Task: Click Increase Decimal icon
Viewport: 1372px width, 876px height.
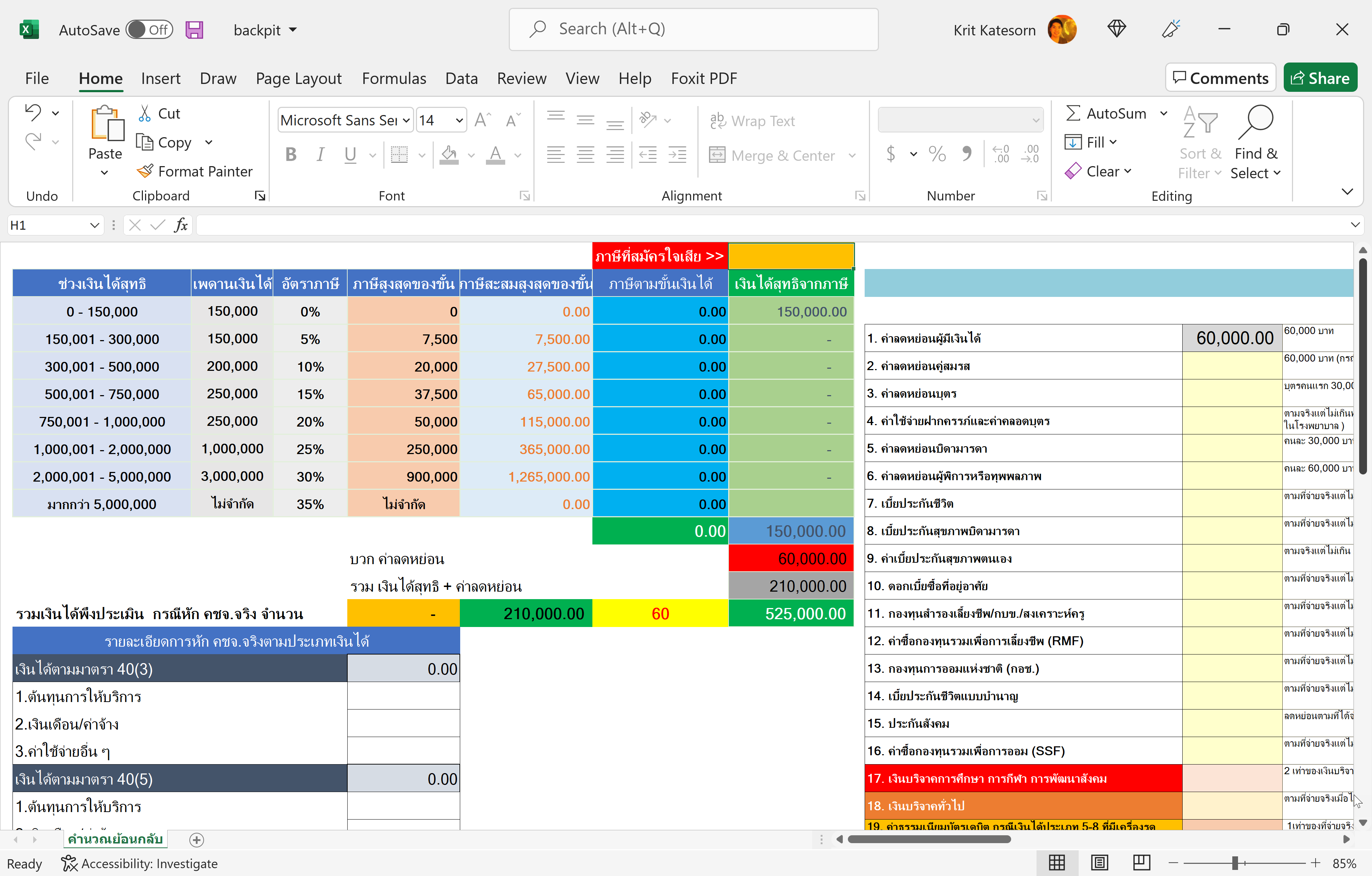Action: 1001,154
